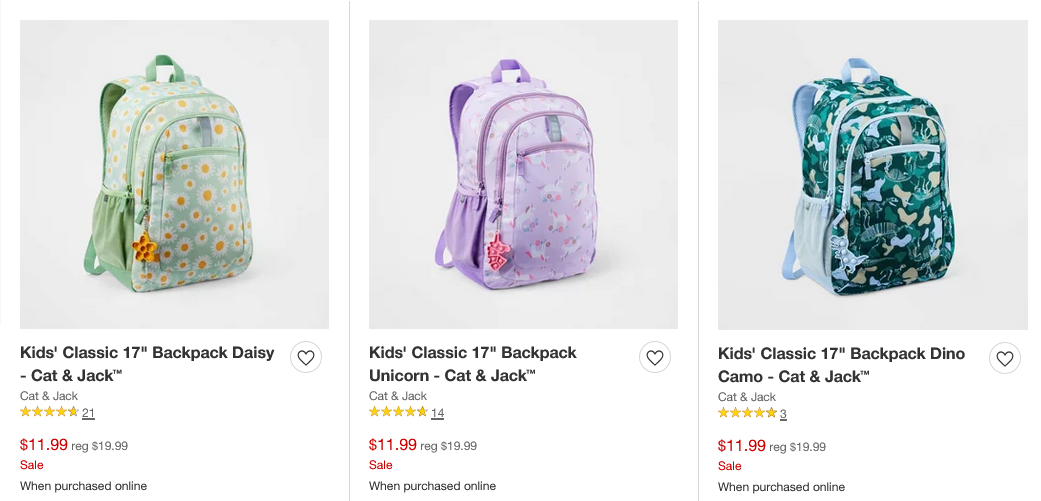Screen dimensions: 1041x501
Task: Open the Unicorn backpack product image
Action: (523, 175)
